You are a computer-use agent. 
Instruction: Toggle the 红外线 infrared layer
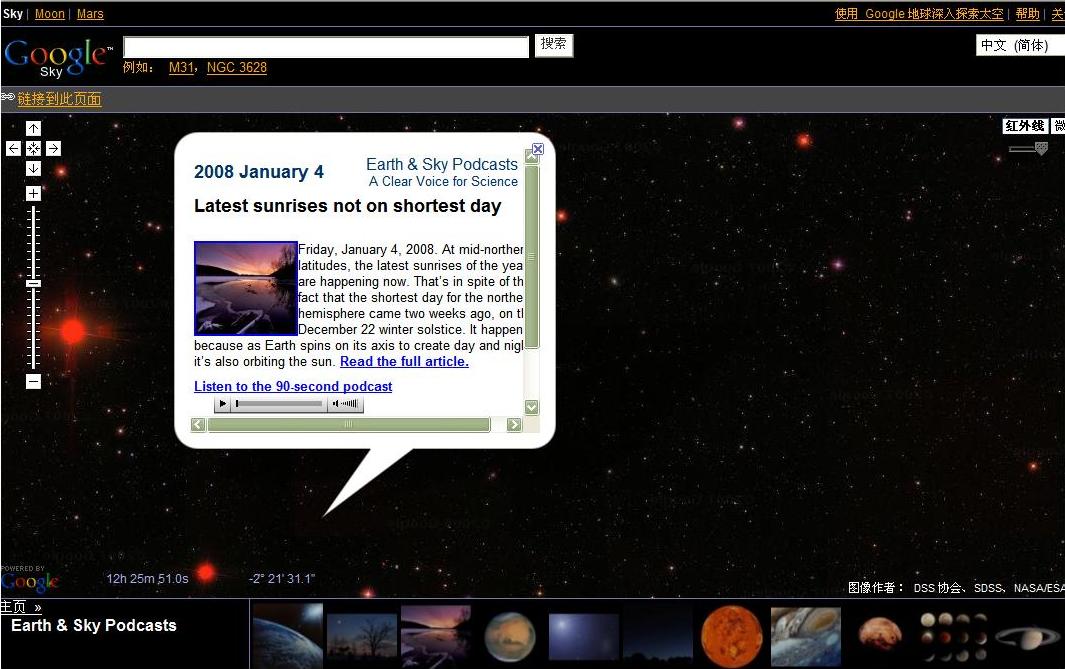[x=1025, y=126]
